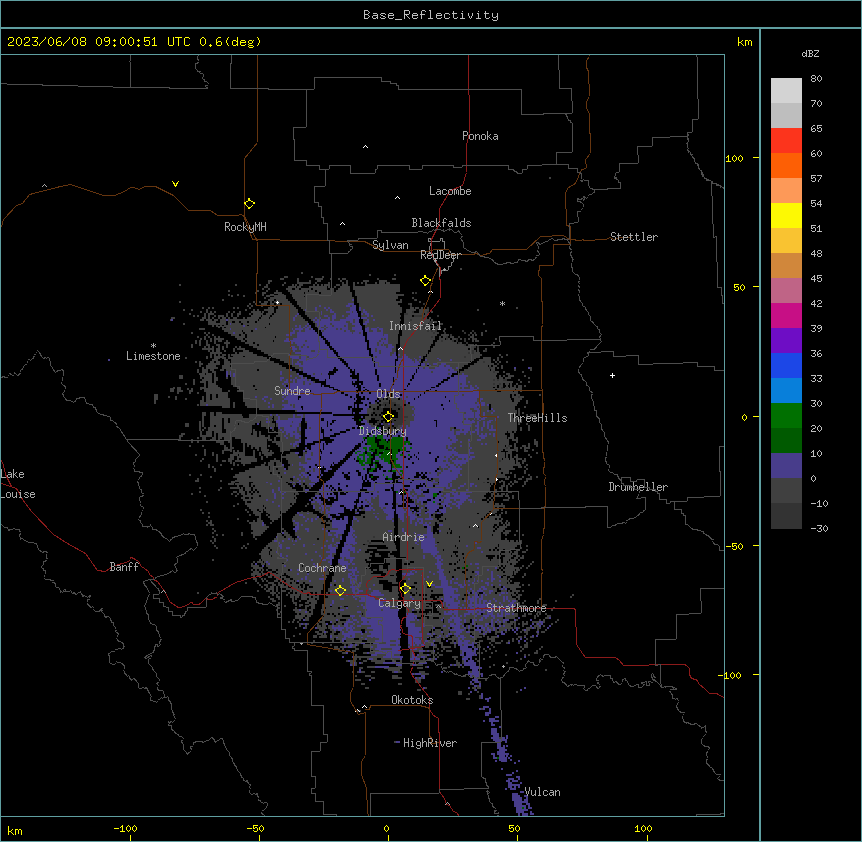
Task: Select the Lake Louise label
Action: [18, 484]
